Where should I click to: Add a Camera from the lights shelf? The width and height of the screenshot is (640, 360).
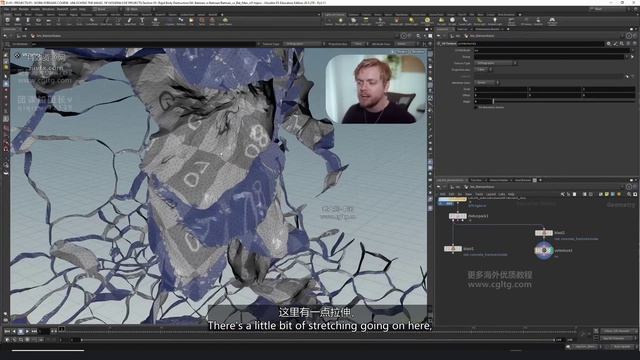pyautogui.click(x=329, y=20)
